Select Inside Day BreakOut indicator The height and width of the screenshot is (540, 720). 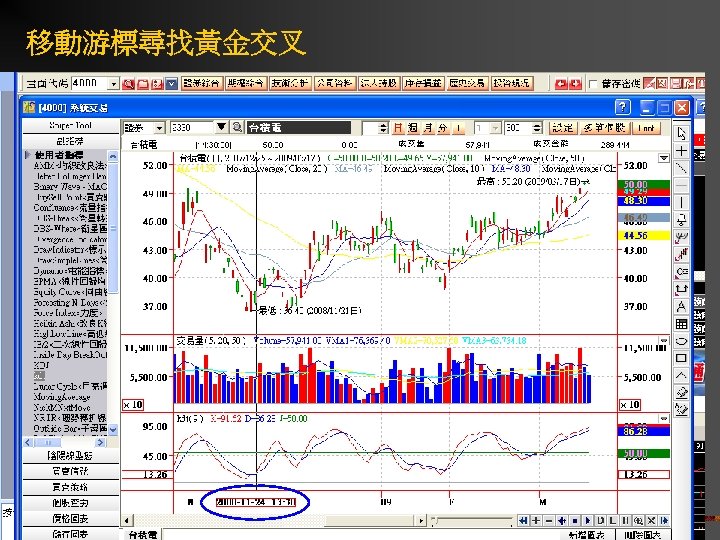coord(70,354)
